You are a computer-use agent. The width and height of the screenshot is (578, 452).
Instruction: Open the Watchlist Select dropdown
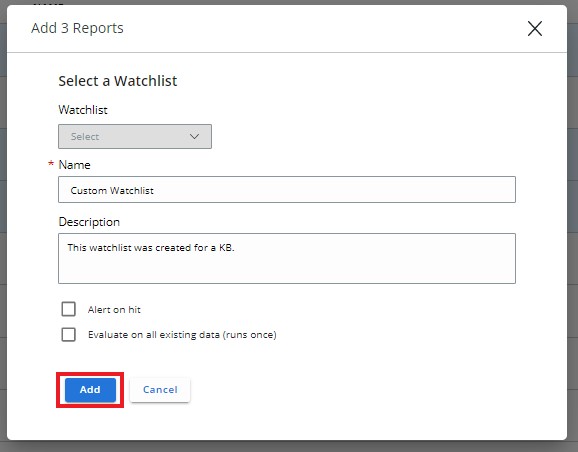point(135,136)
